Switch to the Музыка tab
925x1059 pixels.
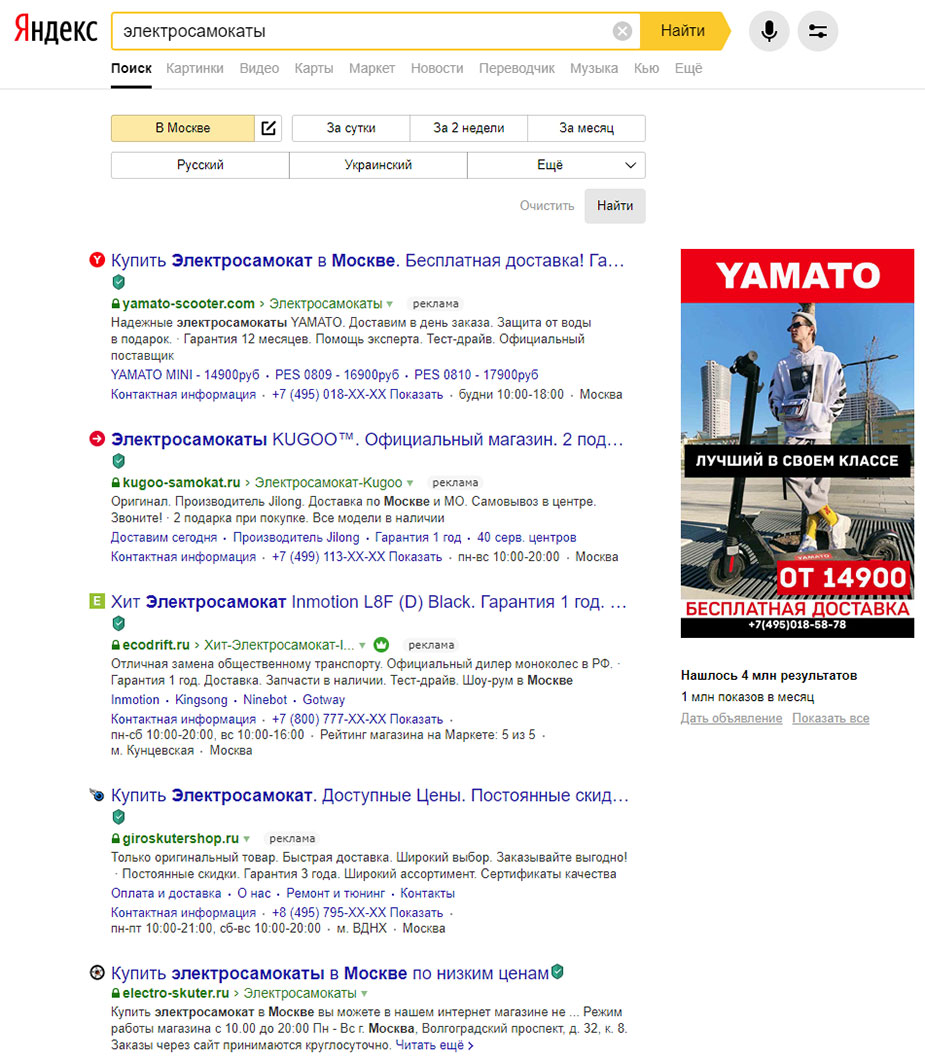[x=594, y=68]
